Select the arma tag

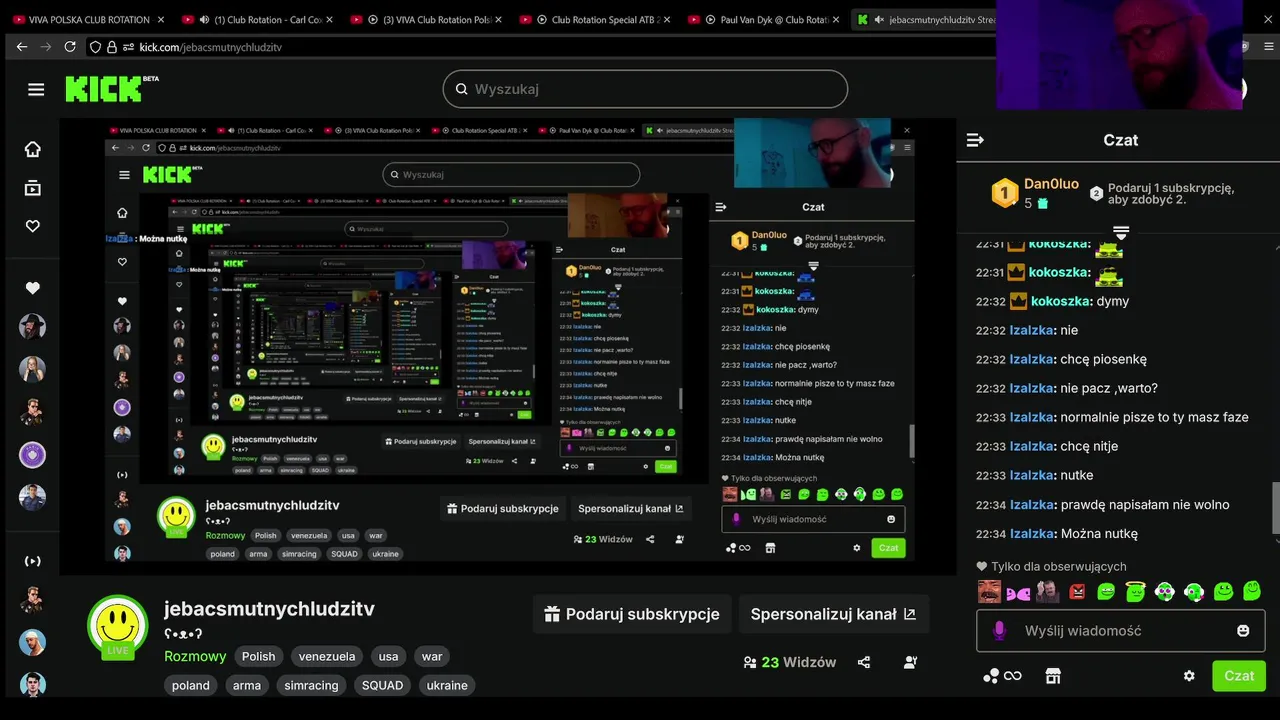pyautogui.click(x=247, y=685)
